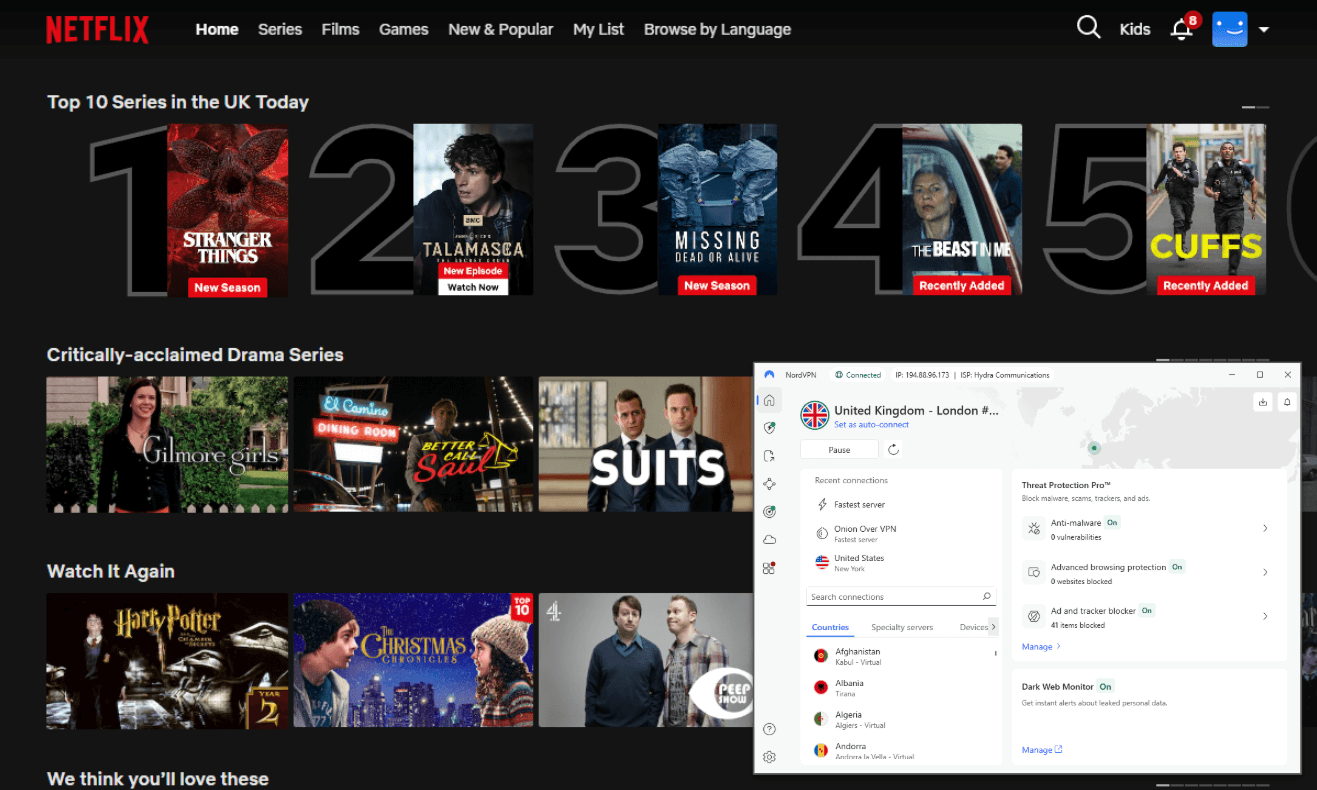Expand the Anti-malware details chevron

click(1266, 529)
